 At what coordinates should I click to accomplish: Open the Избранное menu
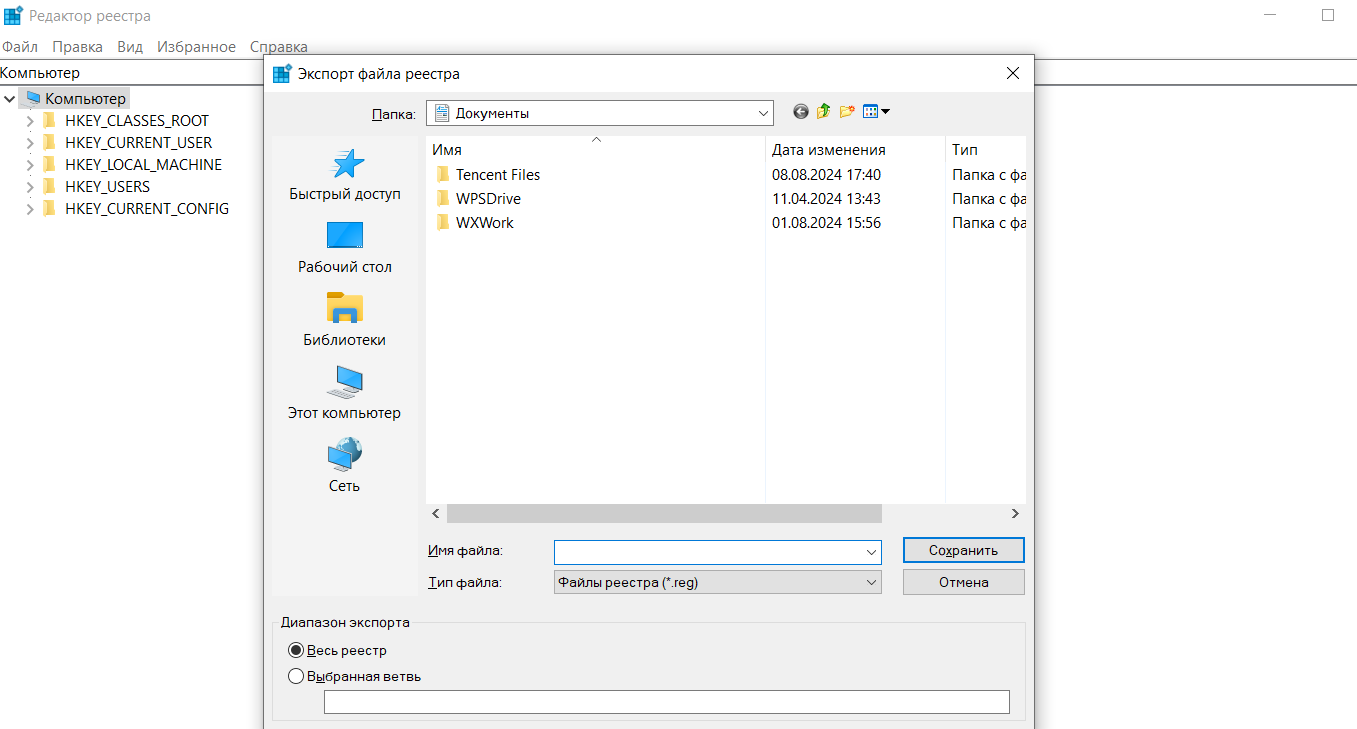(196, 47)
